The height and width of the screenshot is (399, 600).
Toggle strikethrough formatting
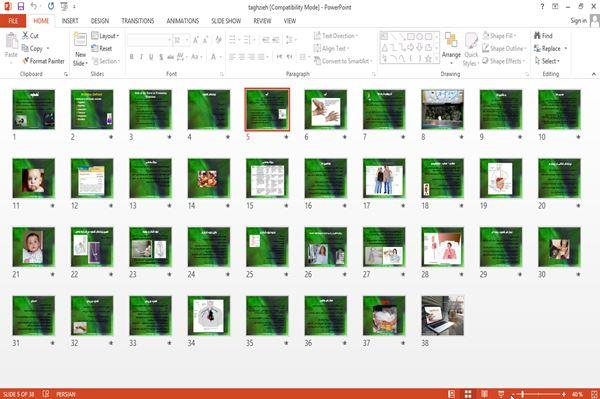(170, 57)
